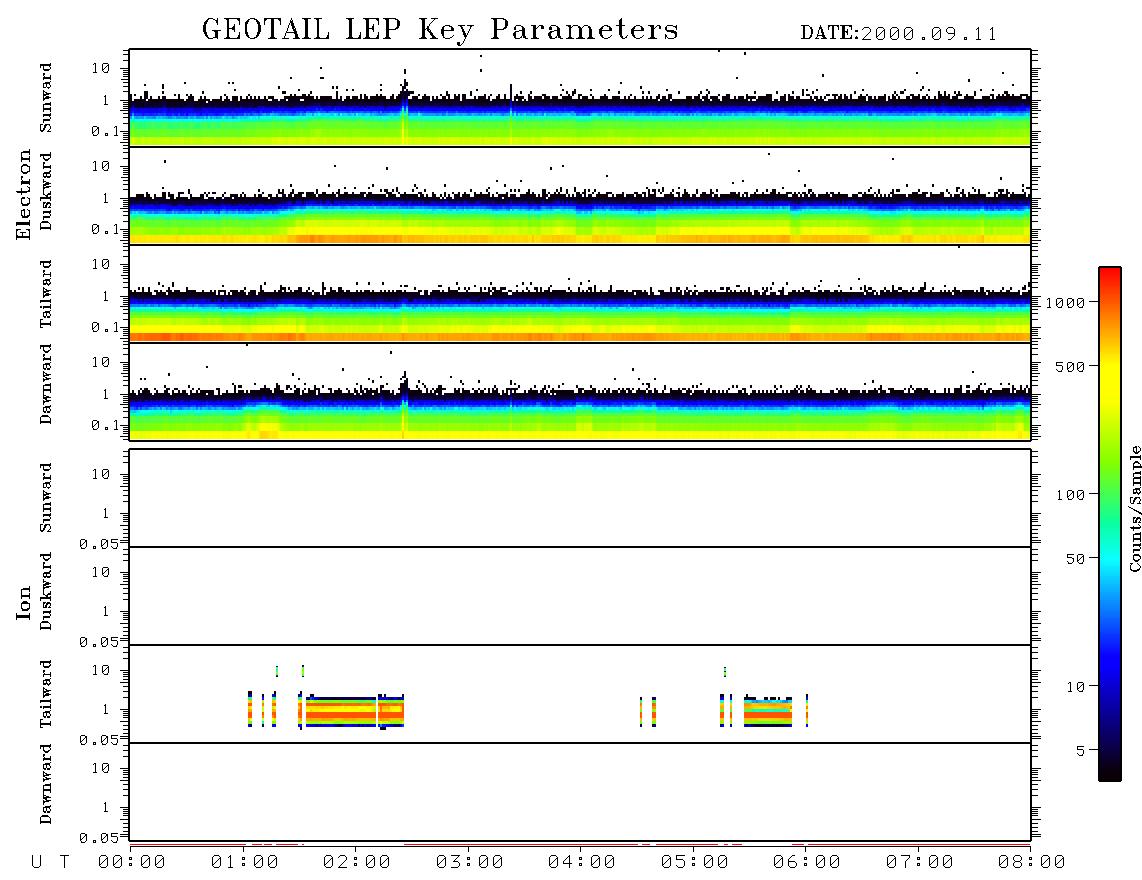Click the Electron Tailward spectrogram panel
Screen dimensions: 1142x880
(580, 294)
